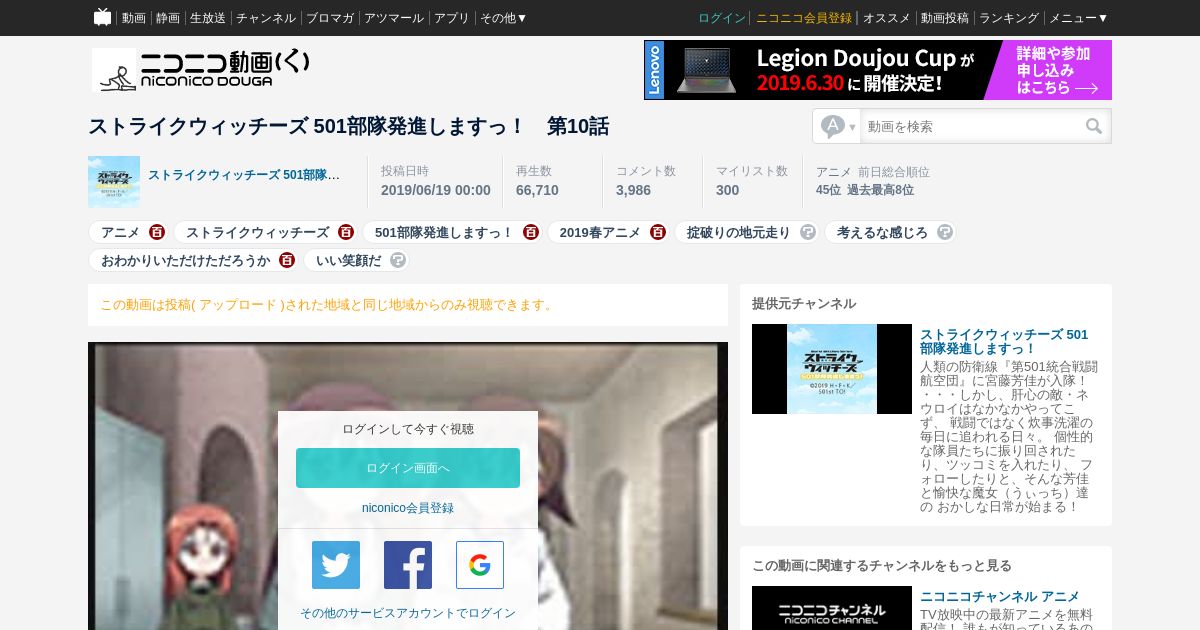Viewport: 1200px width, 630px height.
Task: Click gray dictionary icon beside 掟破りの地元走り
Action: coord(808,232)
